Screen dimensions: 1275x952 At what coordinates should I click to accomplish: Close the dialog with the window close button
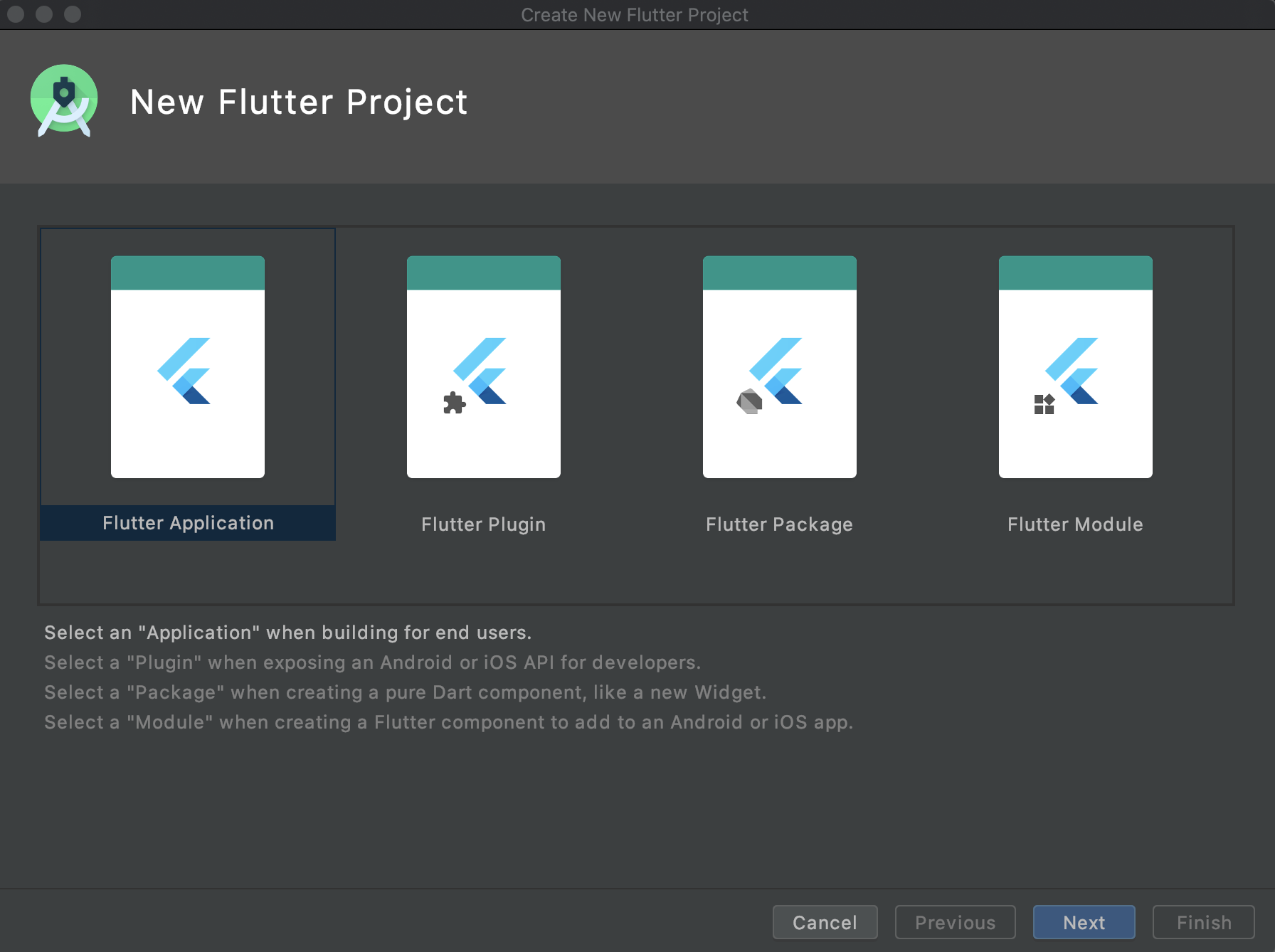16,14
